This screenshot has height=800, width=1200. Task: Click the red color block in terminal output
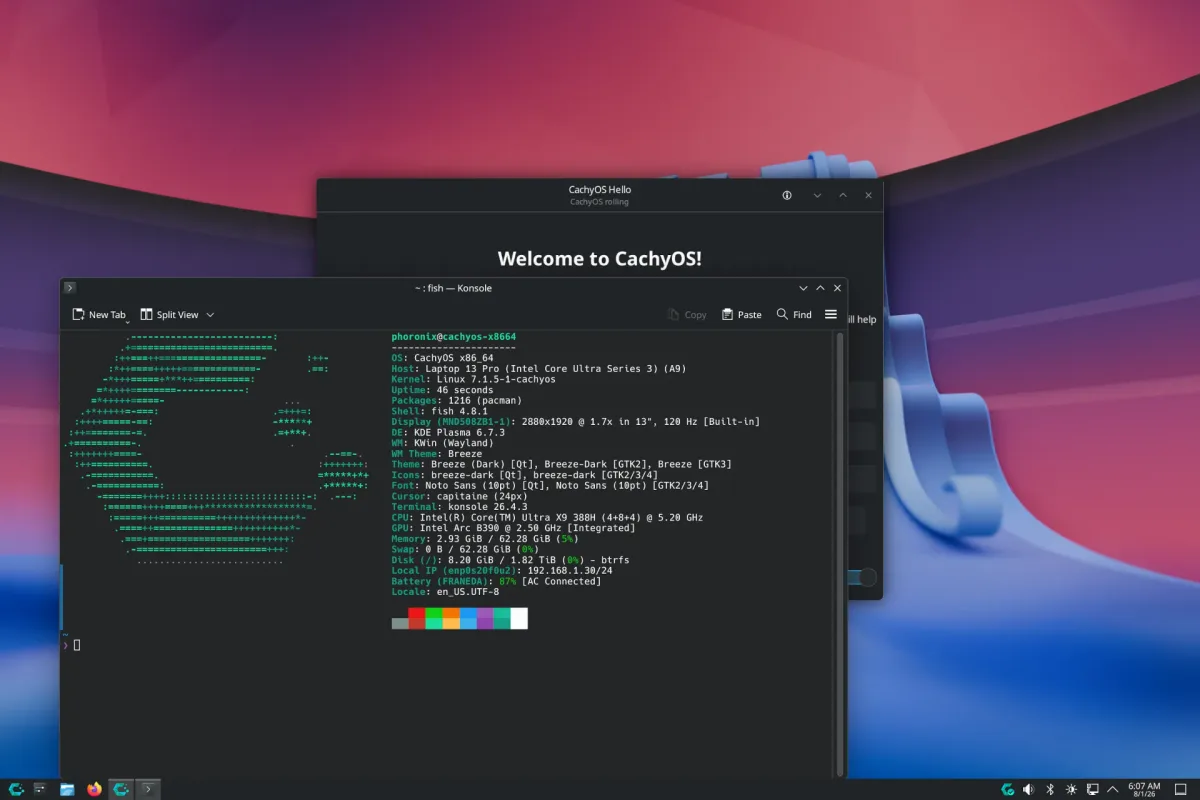point(417,618)
